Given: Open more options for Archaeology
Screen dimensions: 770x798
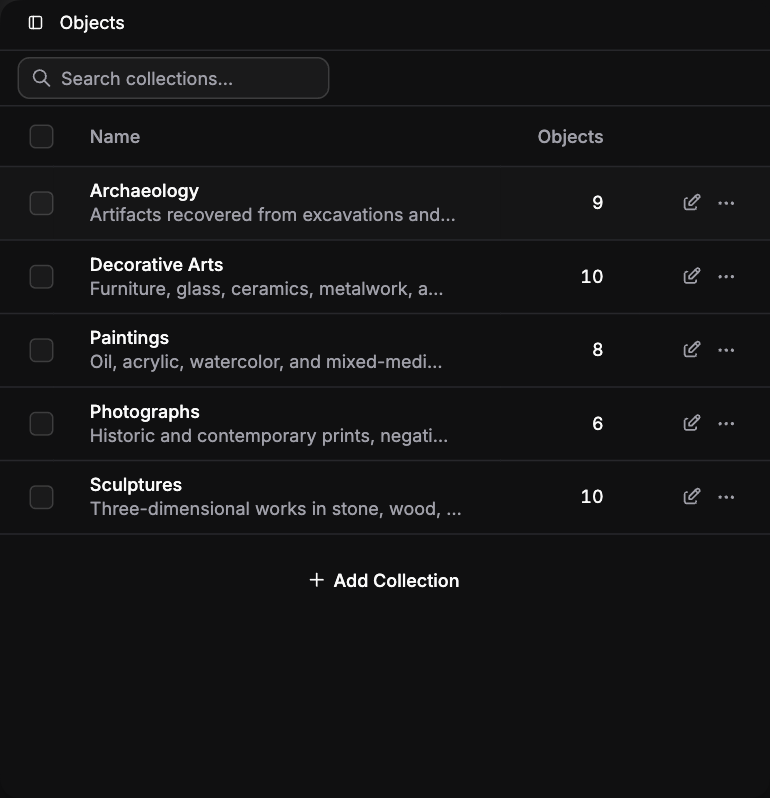Looking at the screenshot, I should click(726, 203).
